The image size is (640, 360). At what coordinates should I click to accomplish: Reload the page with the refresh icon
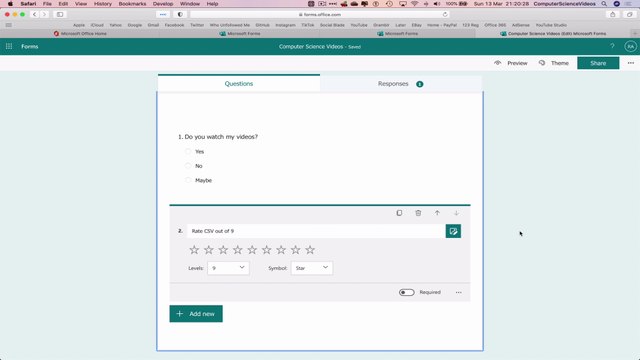(445, 14)
